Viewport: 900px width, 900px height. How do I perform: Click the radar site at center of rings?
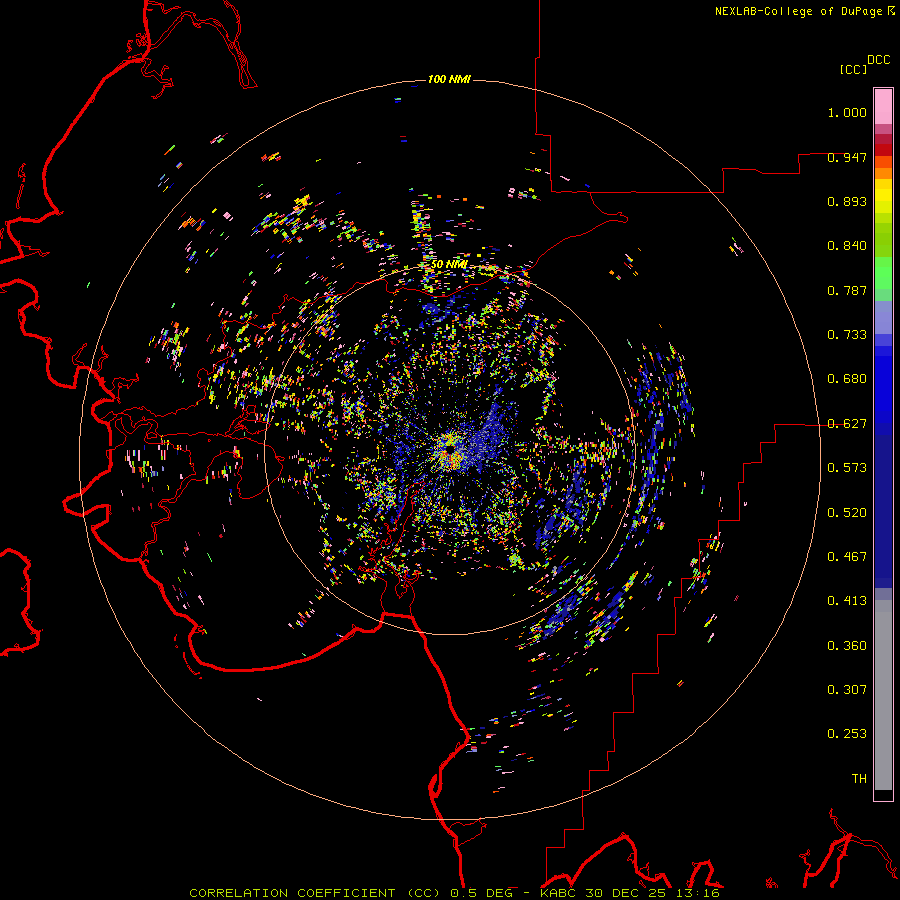450,451
